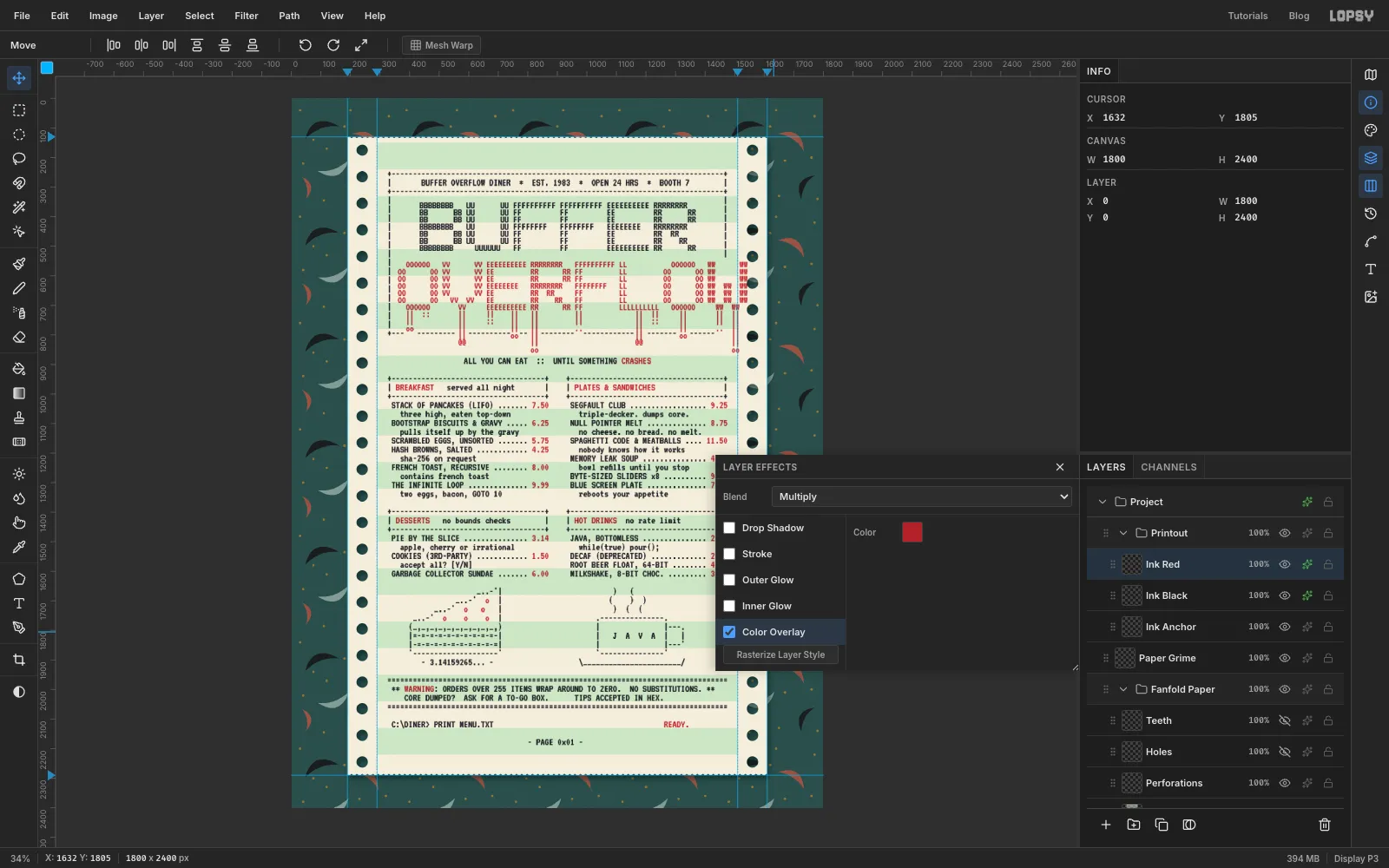
Task: Uncheck the Color Overlay checkbox
Action: pyautogui.click(x=729, y=632)
